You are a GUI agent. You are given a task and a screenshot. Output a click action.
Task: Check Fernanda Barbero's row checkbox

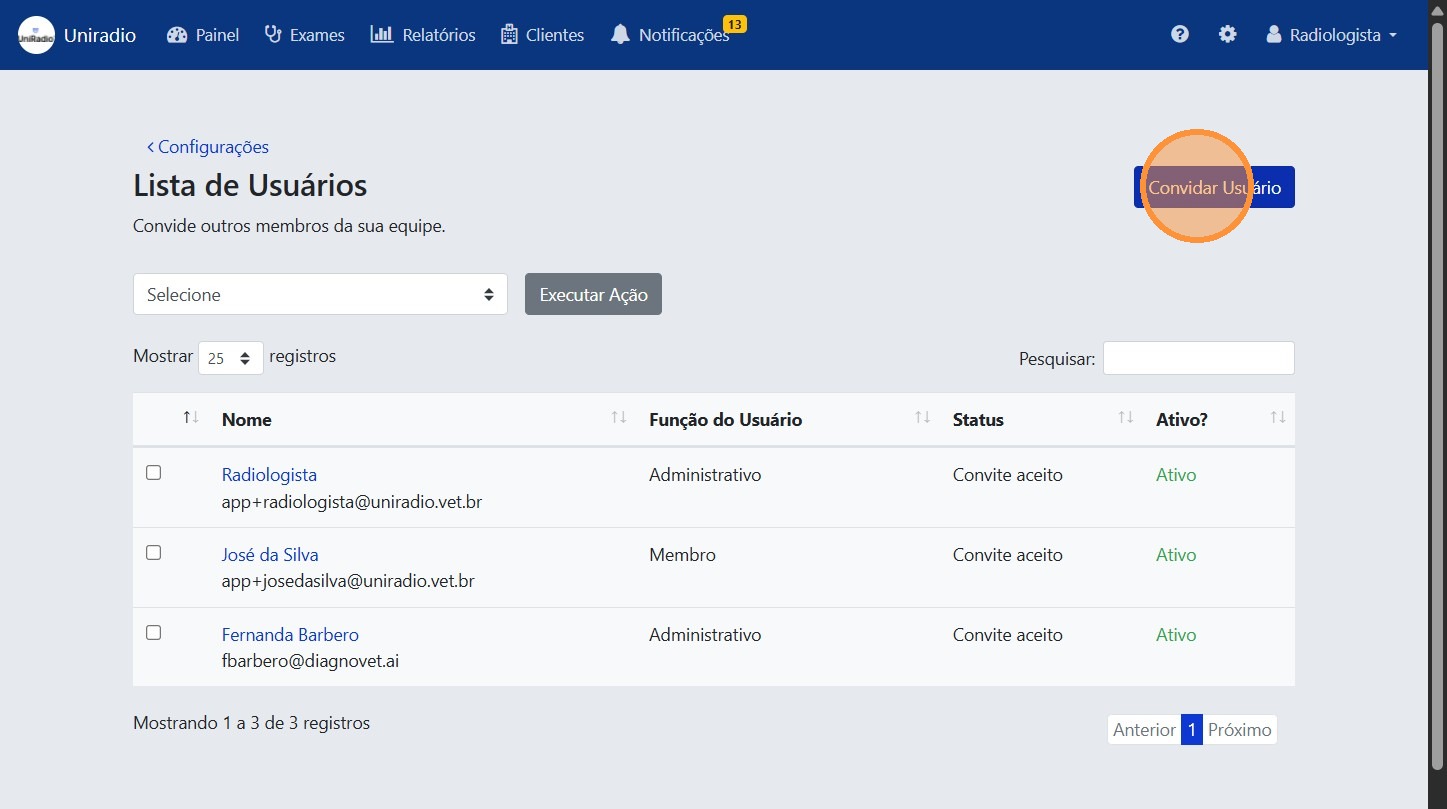click(153, 632)
